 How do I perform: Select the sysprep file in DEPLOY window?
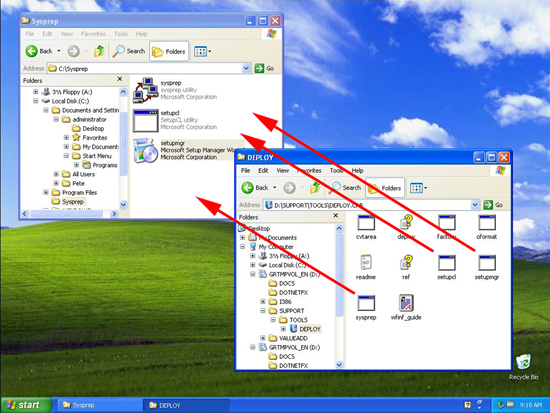tap(366, 307)
